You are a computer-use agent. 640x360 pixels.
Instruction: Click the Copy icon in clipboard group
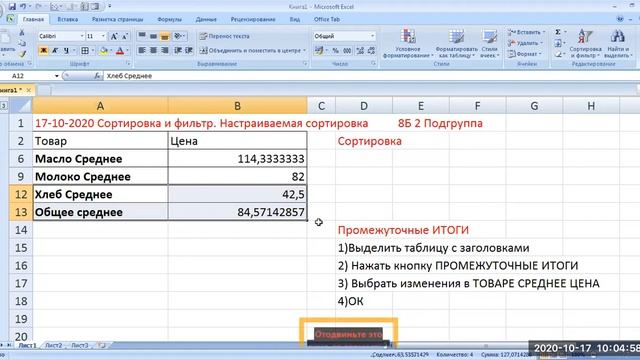(x=22, y=43)
